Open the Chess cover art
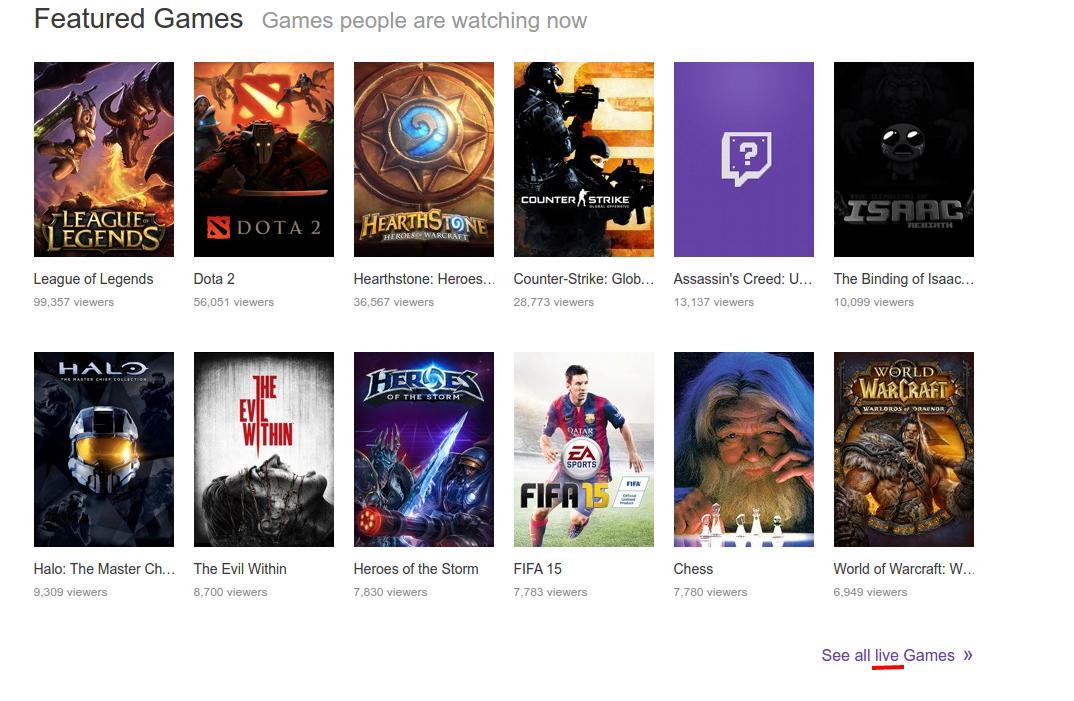 [744, 450]
